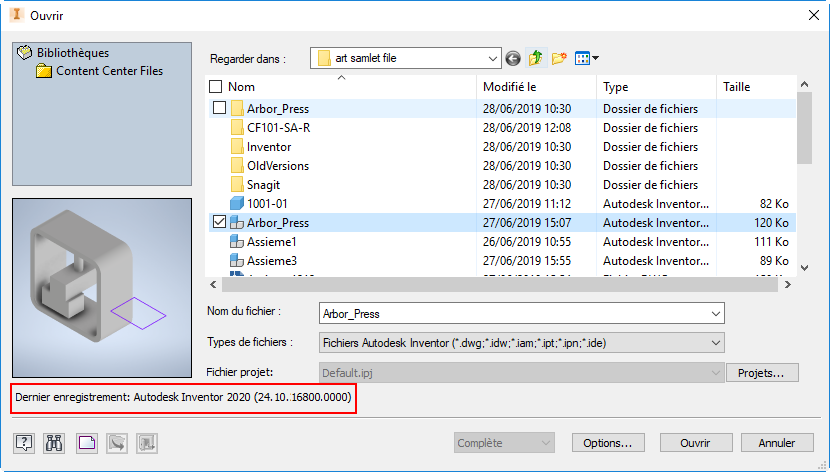Select the Assieme3 assembly file
The width and height of the screenshot is (830, 472).
pyautogui.click(x=264, y=261)
